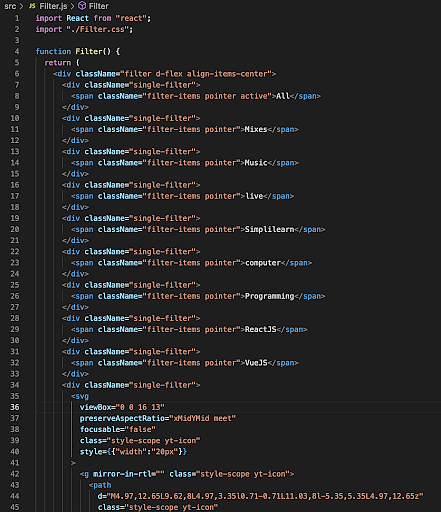
Task: Open the Filter symbol breadcrumb
Action: point(98,6)
